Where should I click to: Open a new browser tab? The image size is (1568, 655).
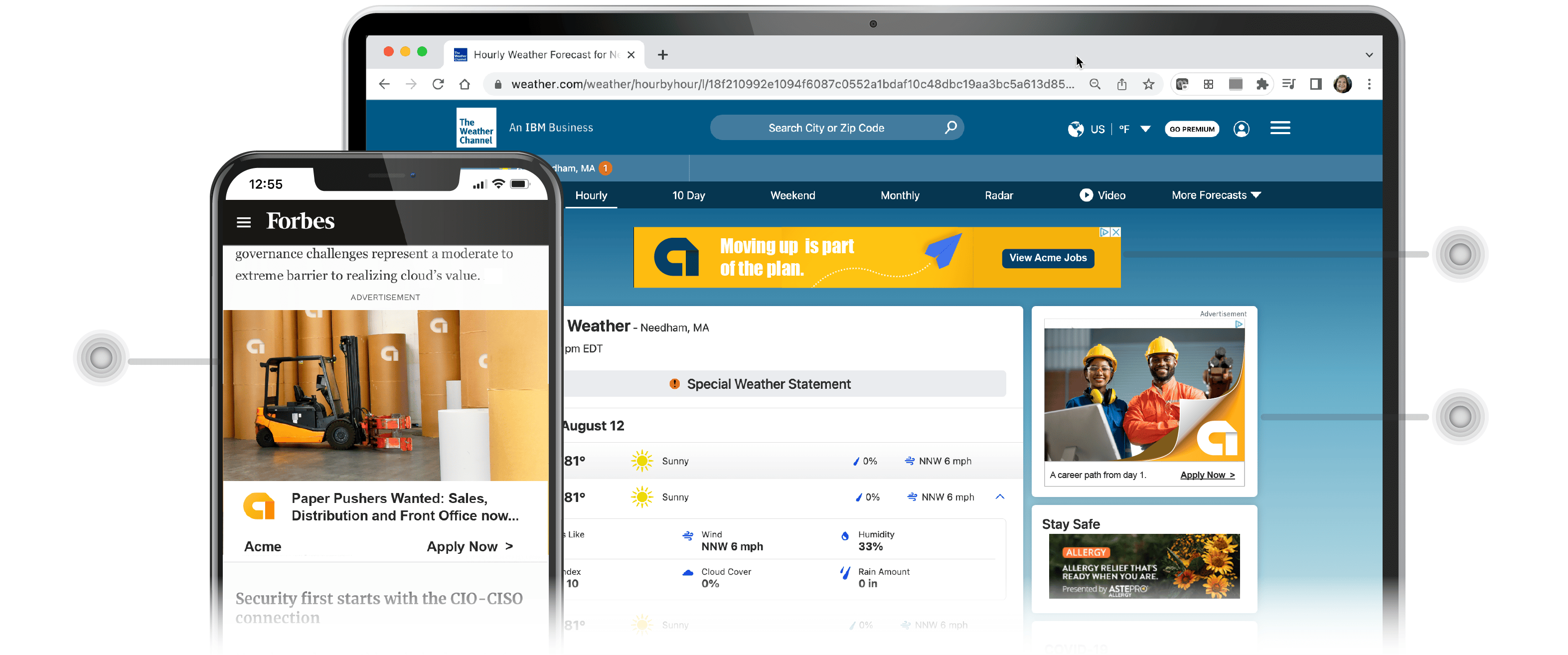(x=663, y=55)
